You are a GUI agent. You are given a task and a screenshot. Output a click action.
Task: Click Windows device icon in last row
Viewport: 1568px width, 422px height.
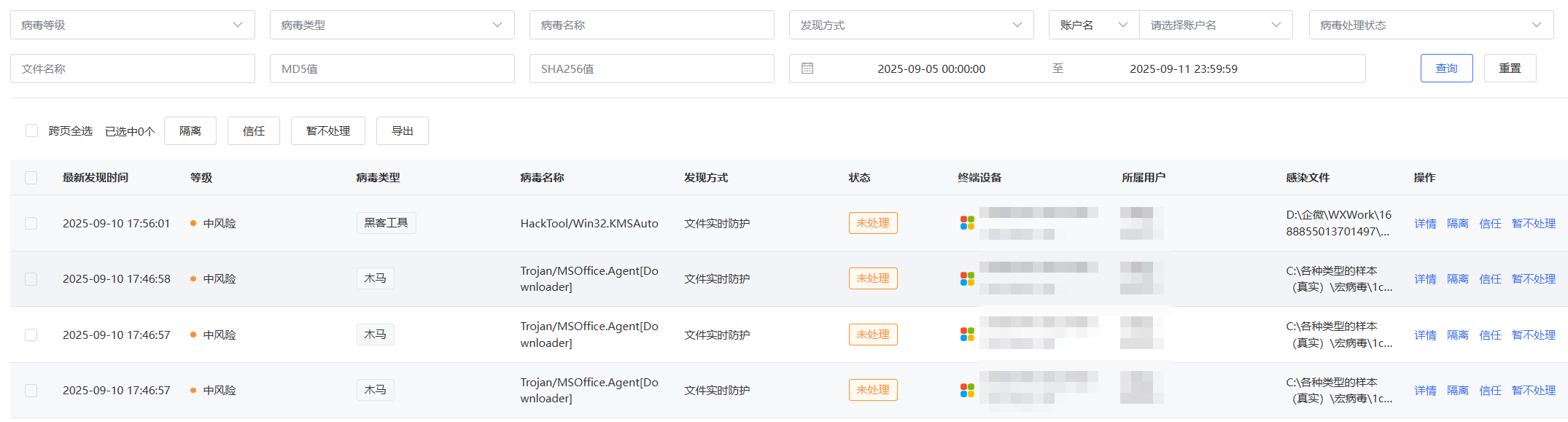[967, 391]
